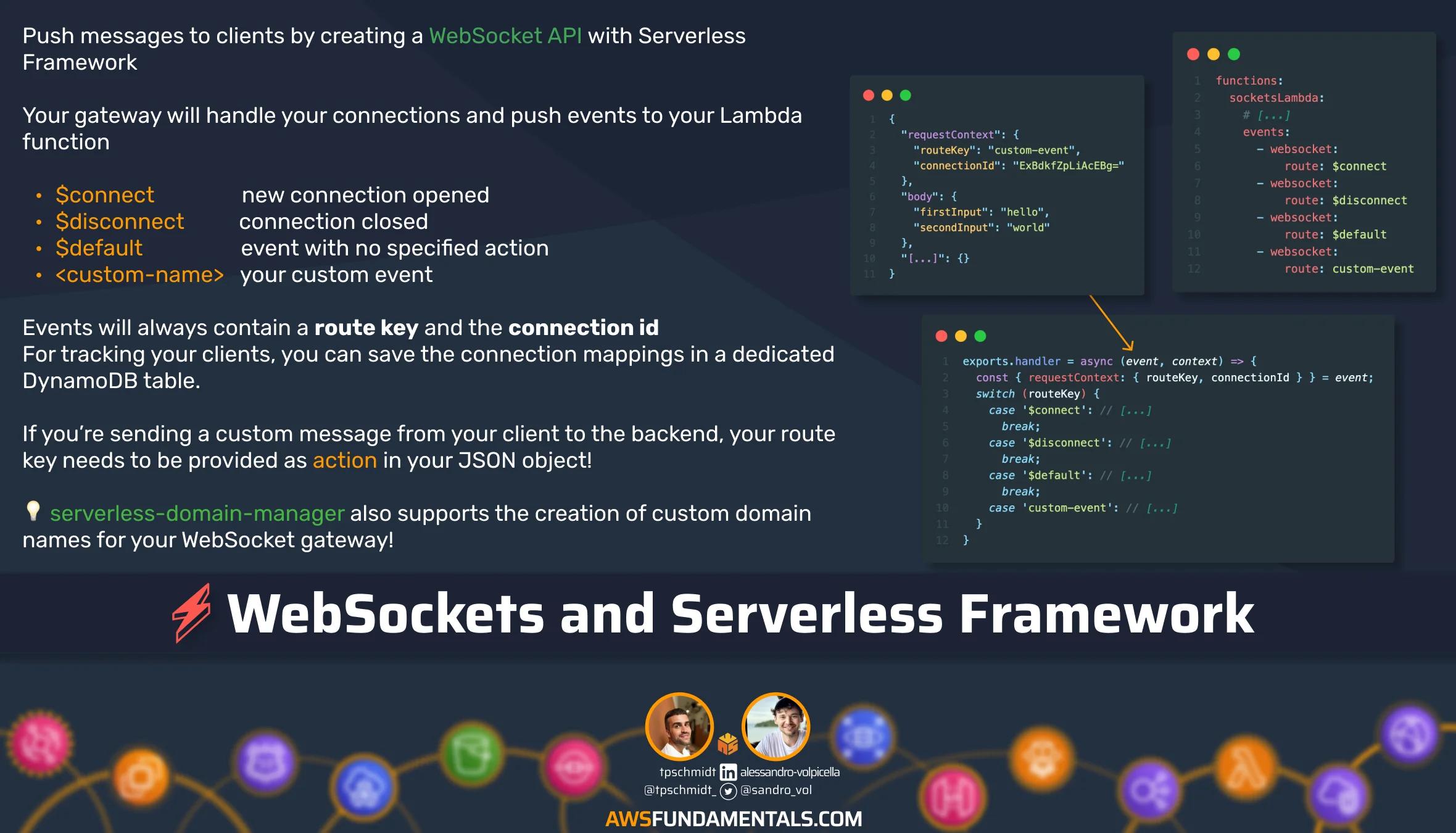Click the orange cube logo between avatars
Viewport: 1456px width, 833px height.
728,744
